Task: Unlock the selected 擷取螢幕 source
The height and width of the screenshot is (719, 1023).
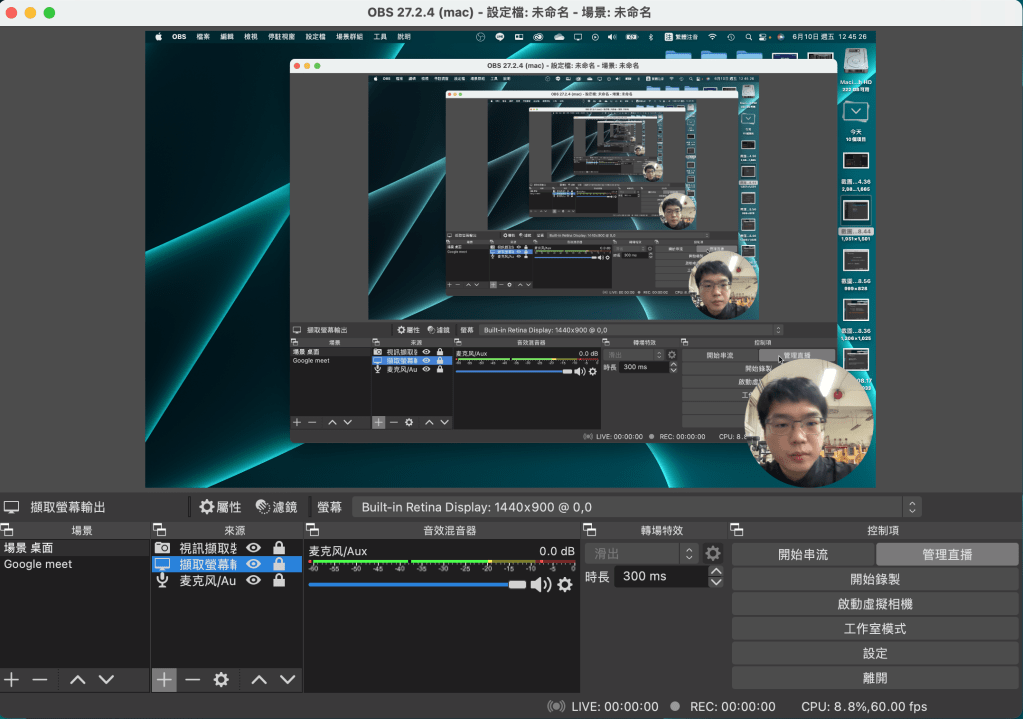Action: coord(279,564)
